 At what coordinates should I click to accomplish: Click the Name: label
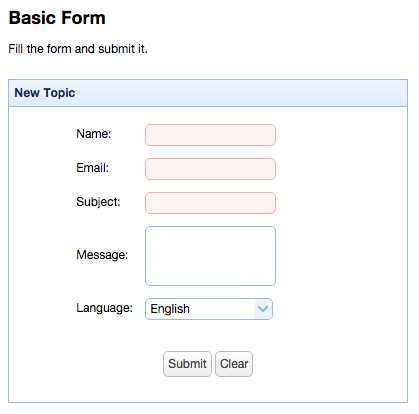pyautogui.click(x=94, y=134)
